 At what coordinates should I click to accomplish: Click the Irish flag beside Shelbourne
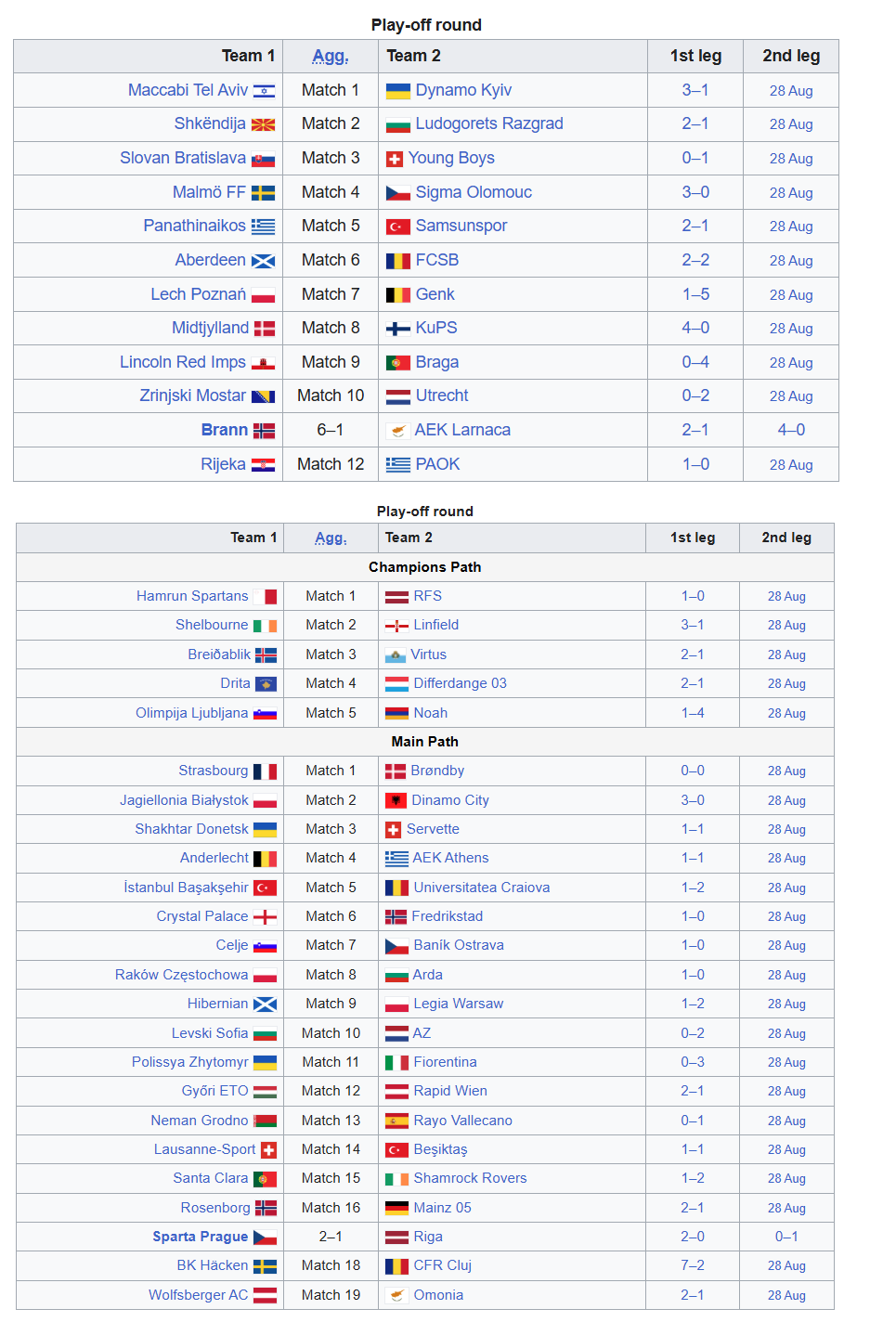(x=266, y=626)
